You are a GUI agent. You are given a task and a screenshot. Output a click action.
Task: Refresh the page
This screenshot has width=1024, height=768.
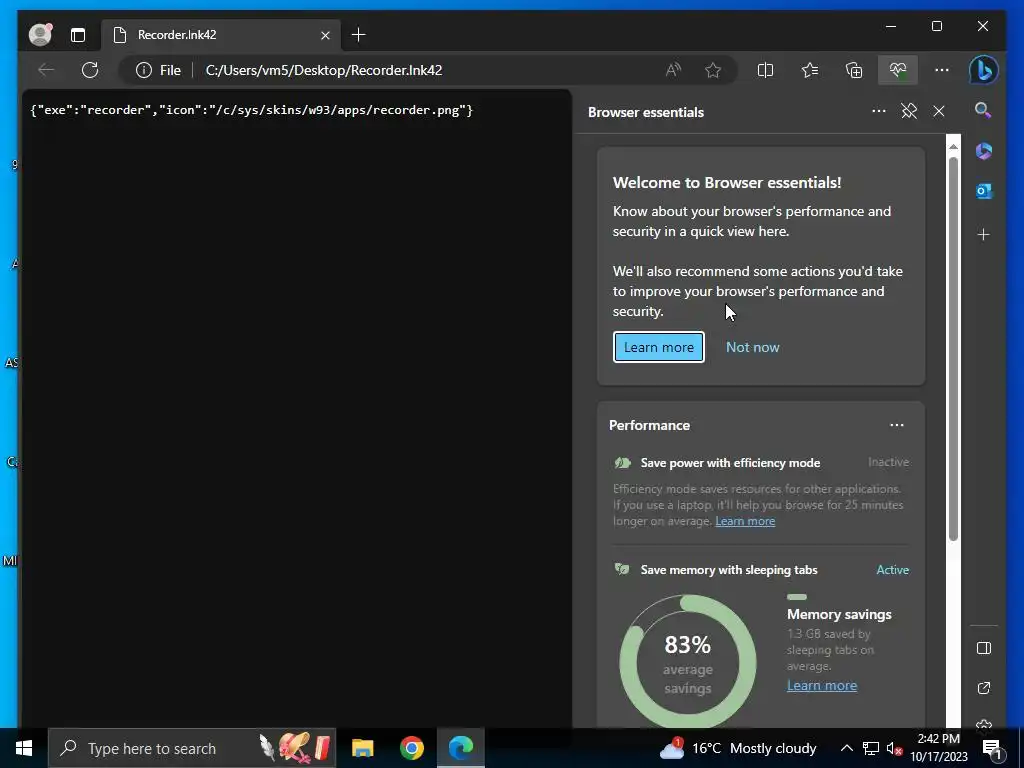90,70
